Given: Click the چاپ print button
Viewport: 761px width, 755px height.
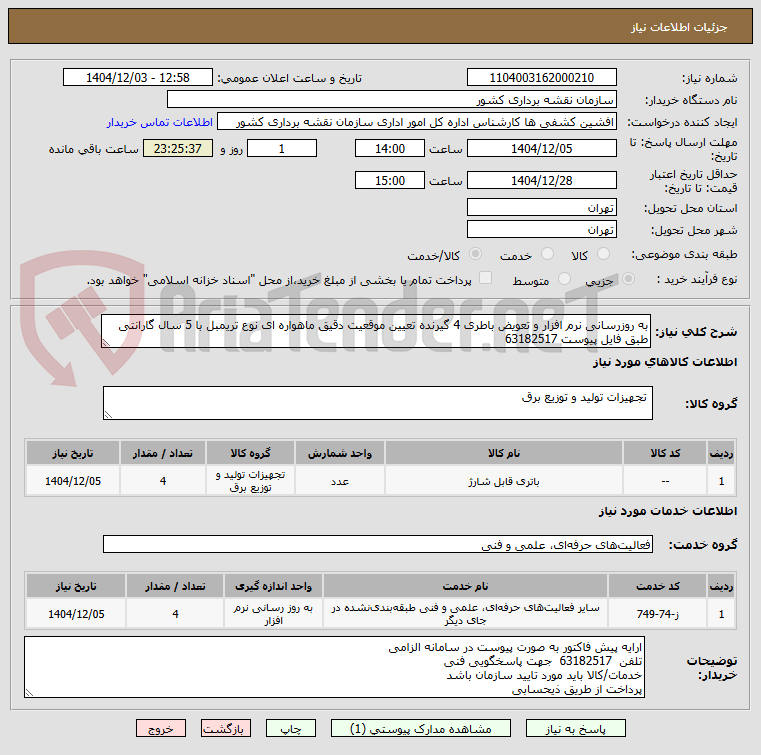Looking at the screenshot, I should click(x=291, y=728).
